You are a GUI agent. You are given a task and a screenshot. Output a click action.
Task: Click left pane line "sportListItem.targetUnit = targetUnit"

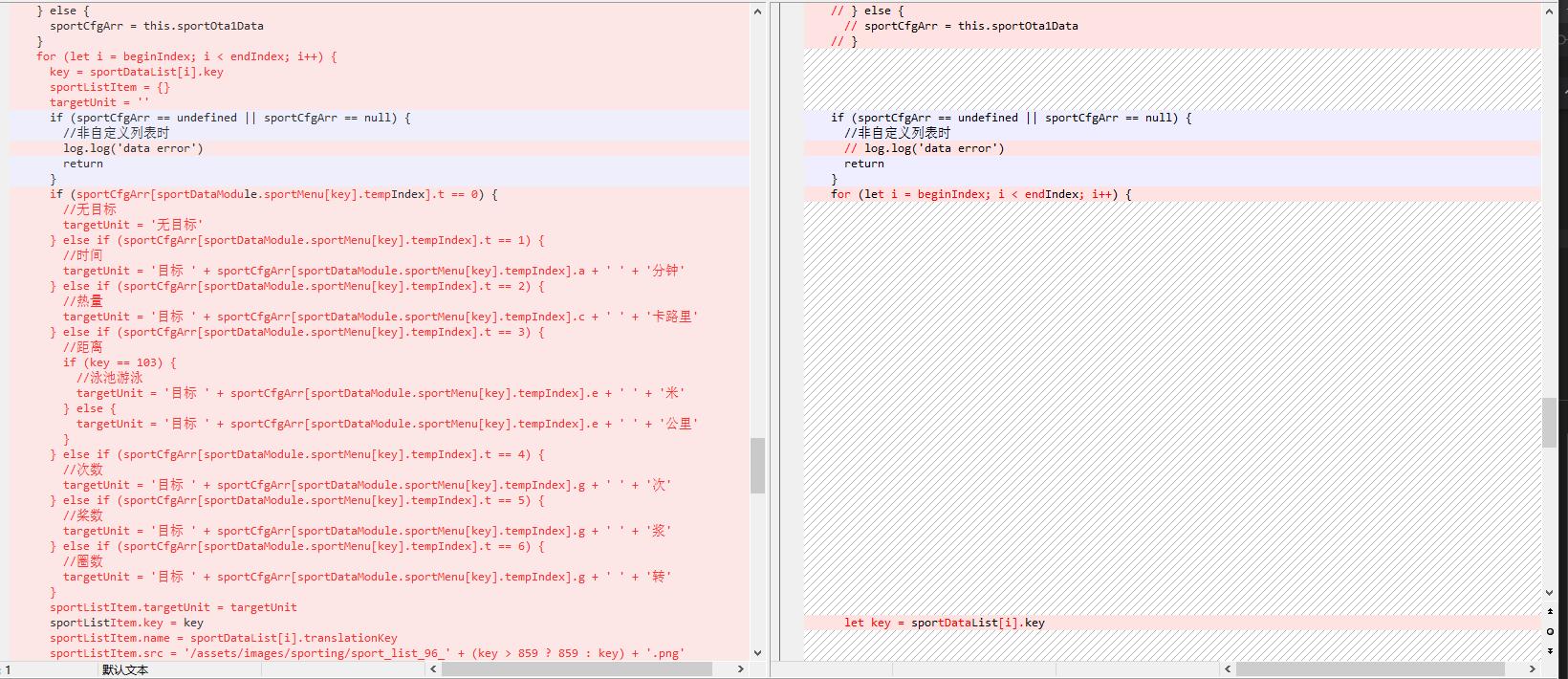173,607
